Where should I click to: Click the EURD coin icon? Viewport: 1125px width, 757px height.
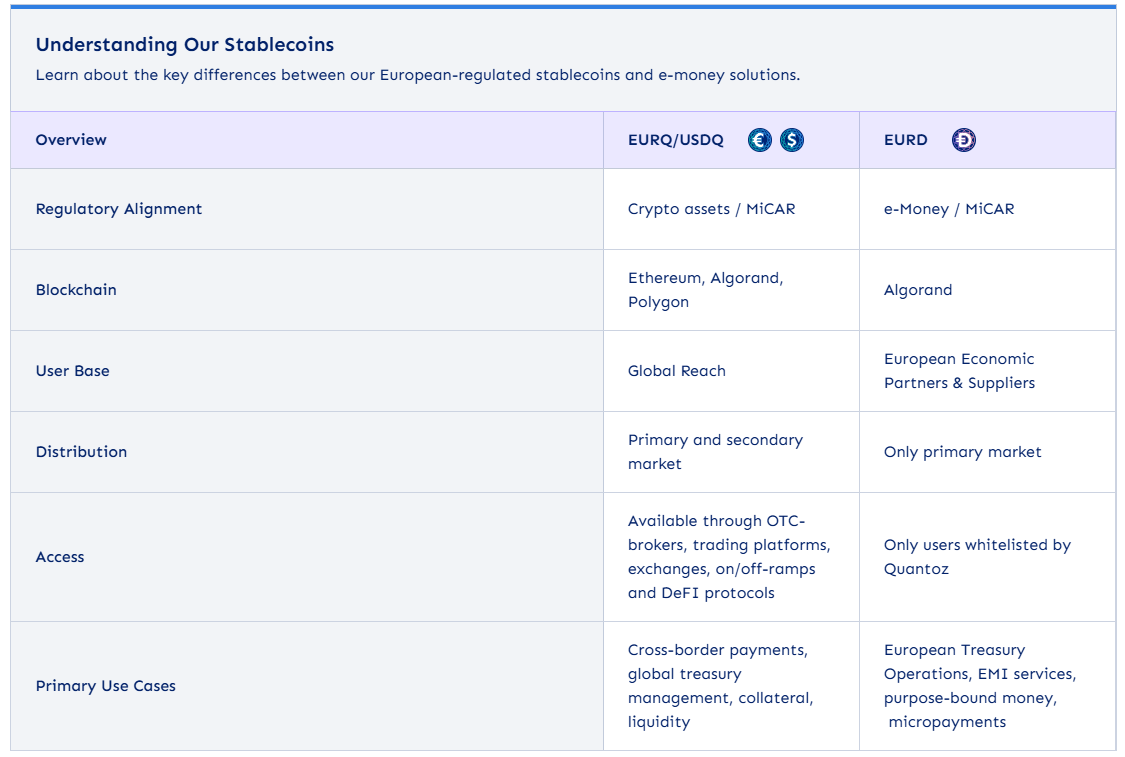tap(964, 140)
